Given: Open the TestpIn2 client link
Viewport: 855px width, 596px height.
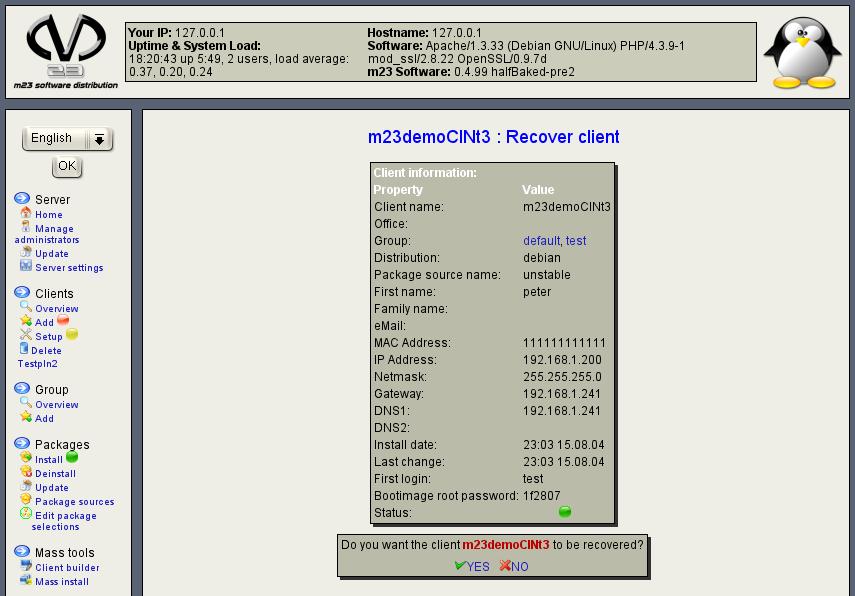Looking at the screenshot, I should (x=37, y=364).
